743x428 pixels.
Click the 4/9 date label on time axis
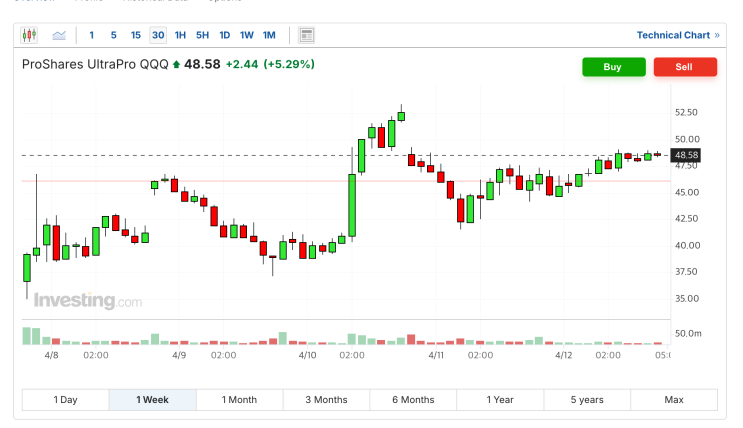pyautogui.click(x=179, y=355)
